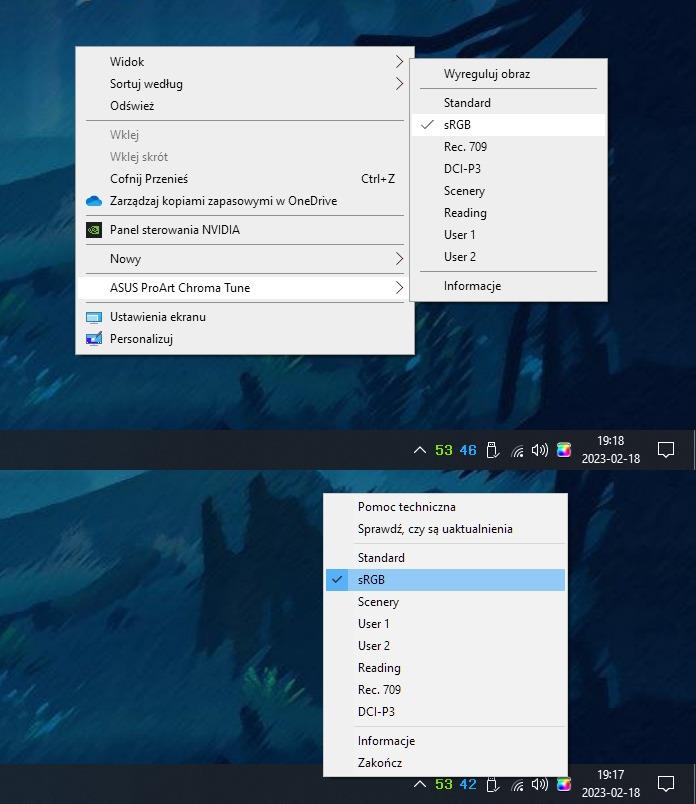696x804 pixels.
Task: Expand the Widok submenu
Action: point(245,62)
